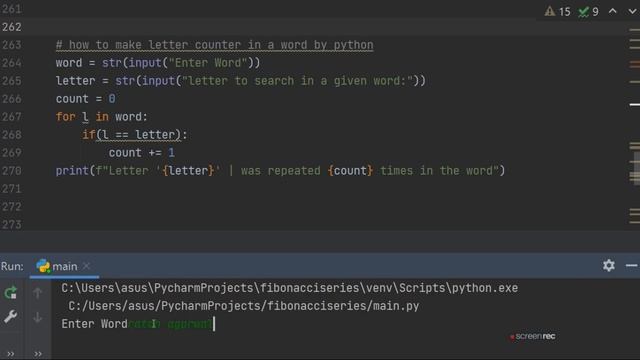
Task: Go to previous highlighted error arrow
Action: (613, 11)
